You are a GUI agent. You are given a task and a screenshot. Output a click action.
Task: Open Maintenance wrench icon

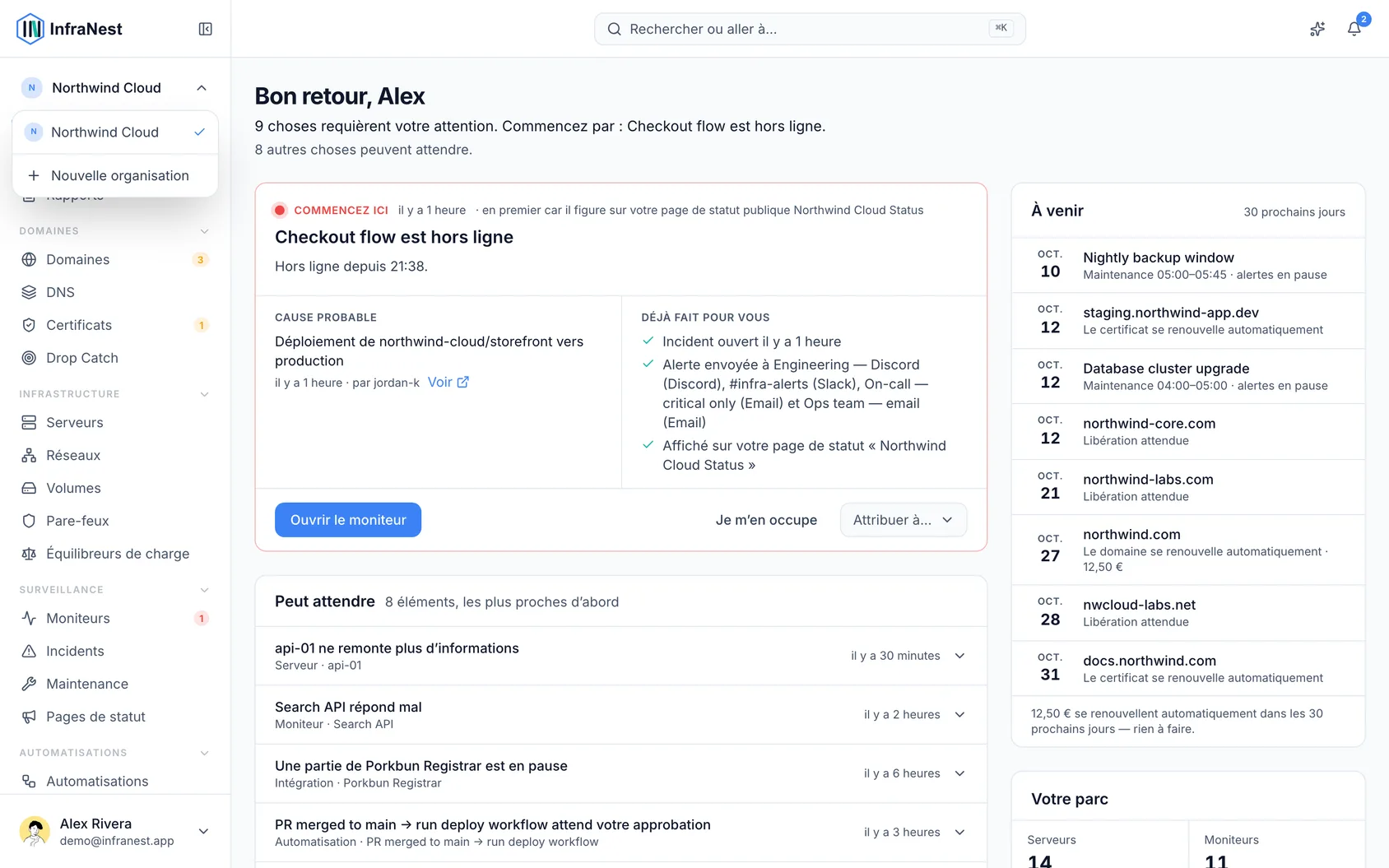(29, 684)
